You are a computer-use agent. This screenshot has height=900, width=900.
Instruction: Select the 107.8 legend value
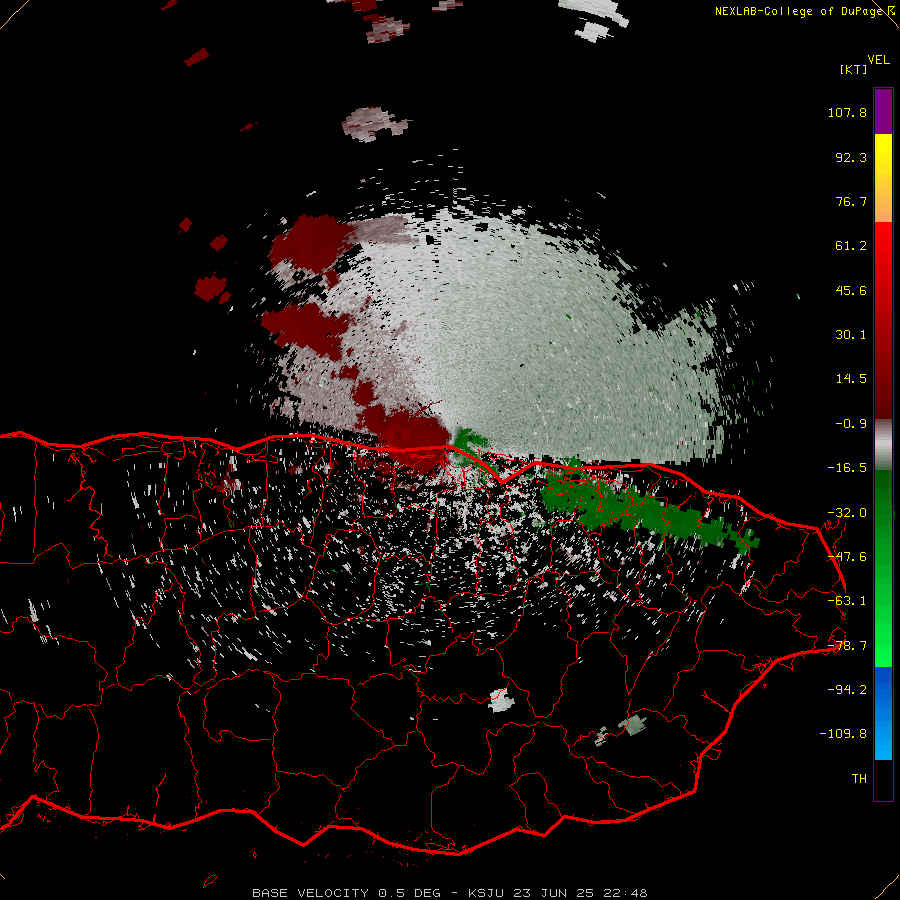847,112
